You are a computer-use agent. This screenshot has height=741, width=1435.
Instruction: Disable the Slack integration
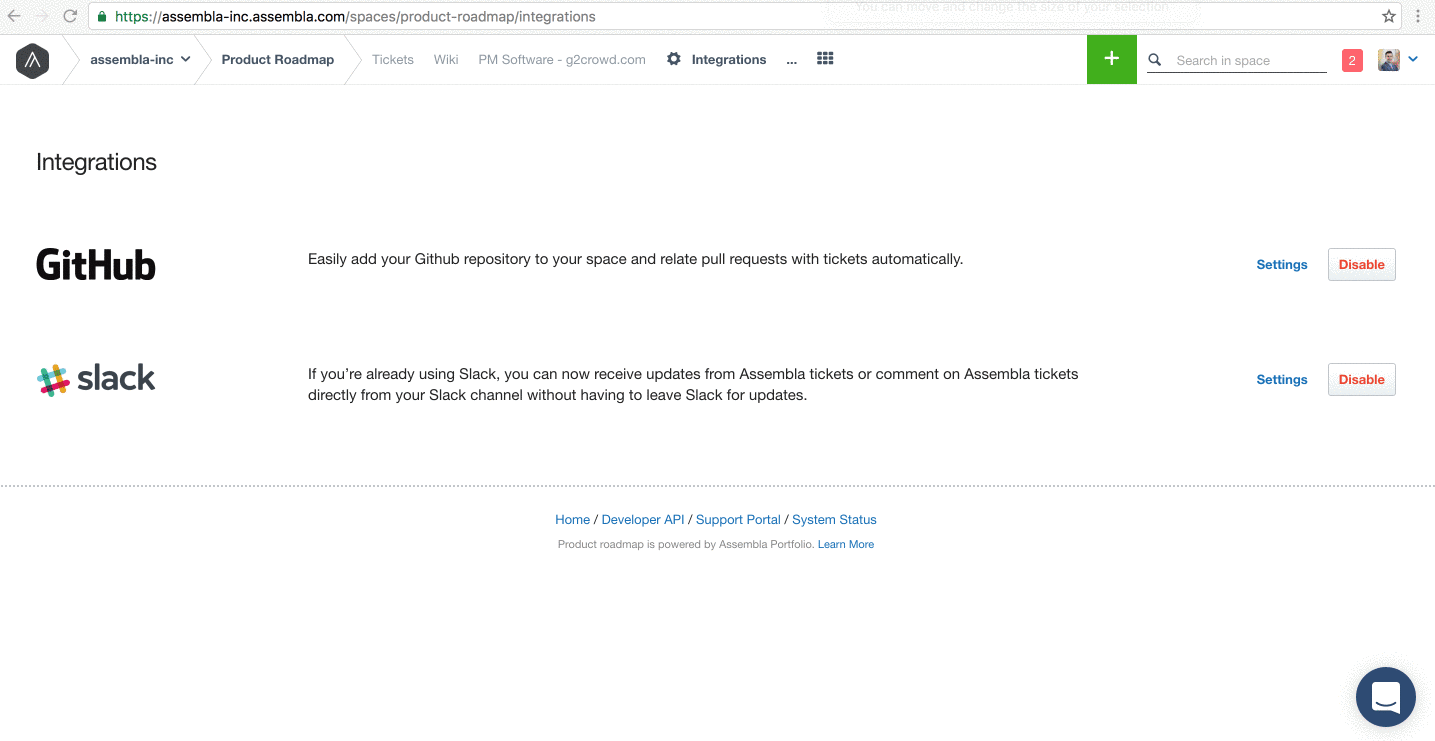pyautogui.click(x=1361, y=380)
